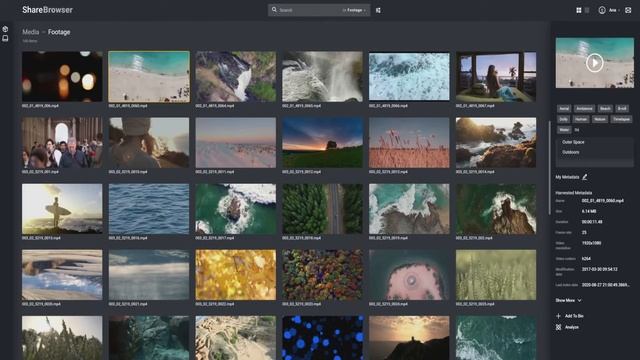The image size is (640, 360).
Task: Click the Aerial tag
Action: click(564, 109)
